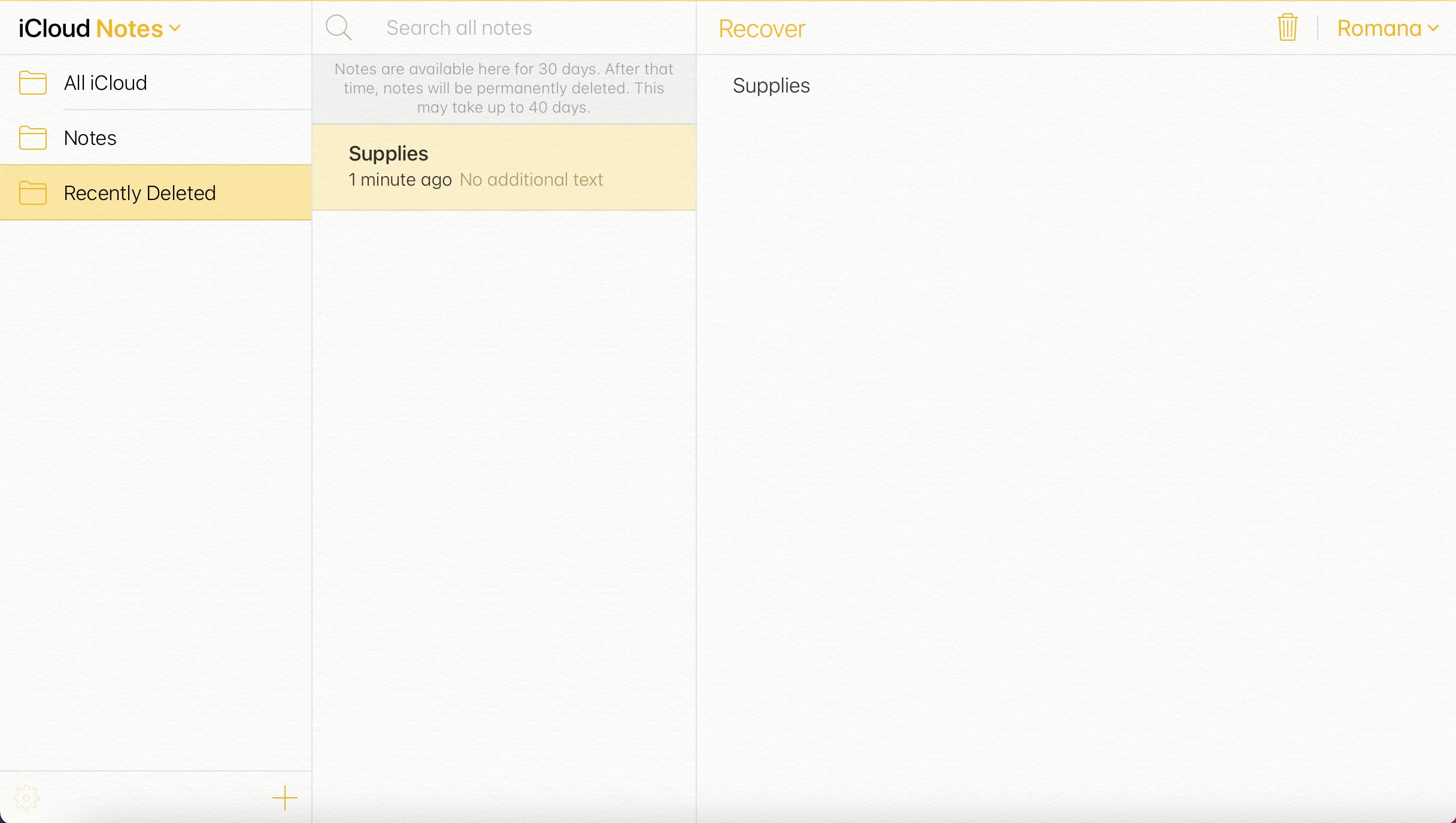Open the iCloud Notes app switcher dropdown
The height and width of the screenshot is (823, 1456).
pos(99,28)
